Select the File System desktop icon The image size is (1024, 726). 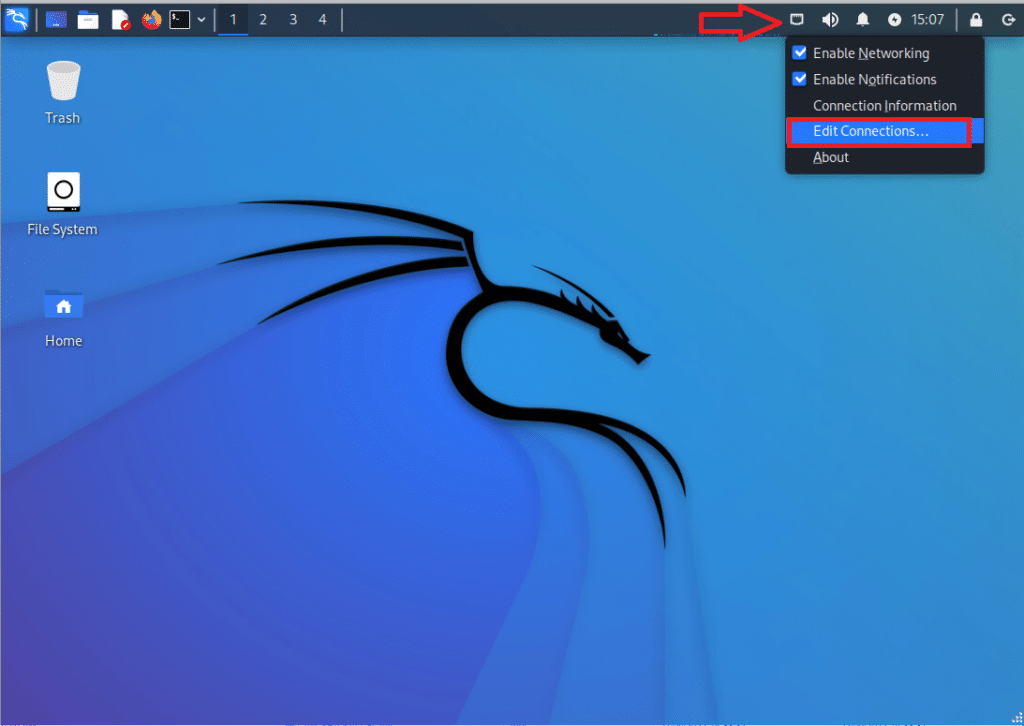click(x=63, y=204)
